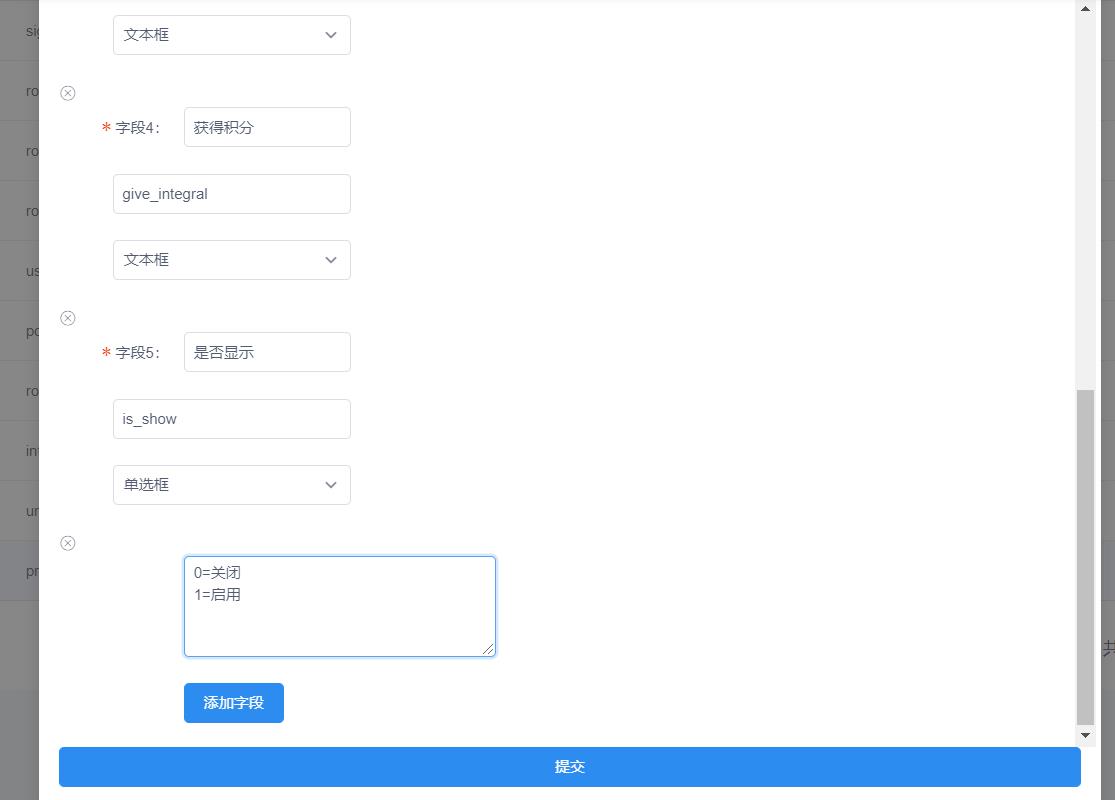This screenshot has width=1115, height=800.
Task: Remove field 5 using its circular delete icon
Action: pos(67,318)
